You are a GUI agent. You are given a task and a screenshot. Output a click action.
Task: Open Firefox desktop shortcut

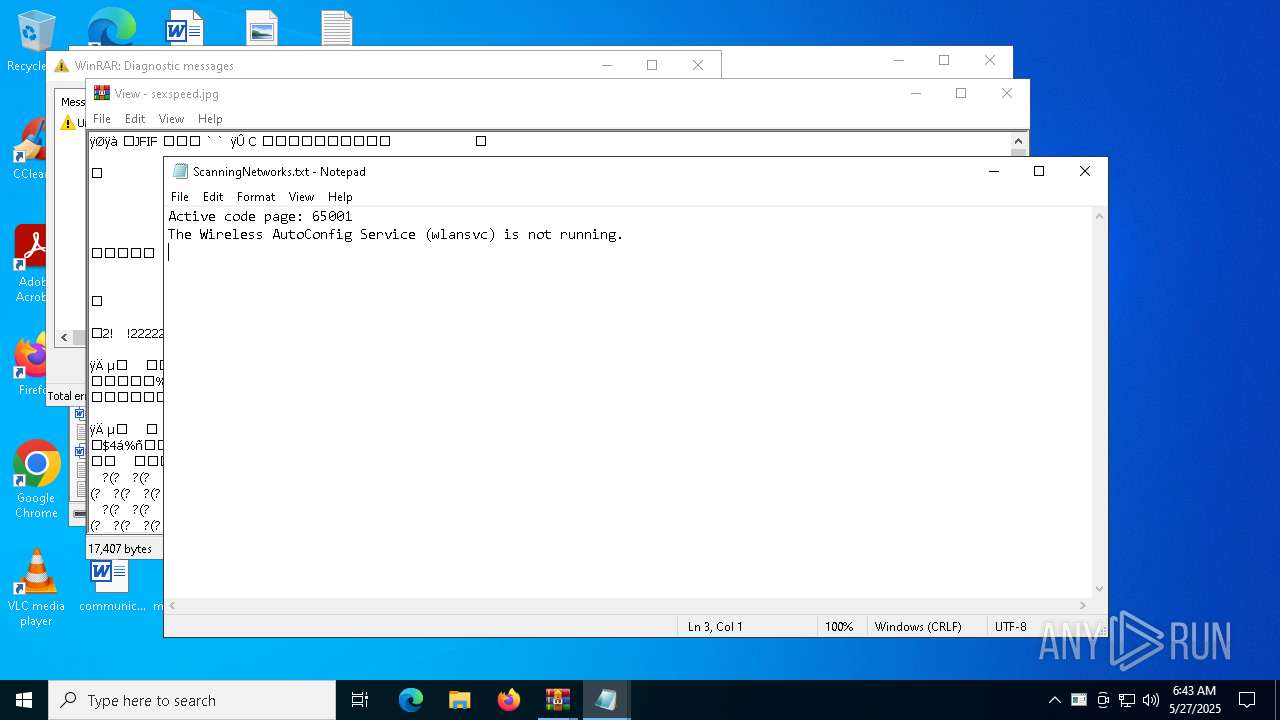[x=31, y=366]
